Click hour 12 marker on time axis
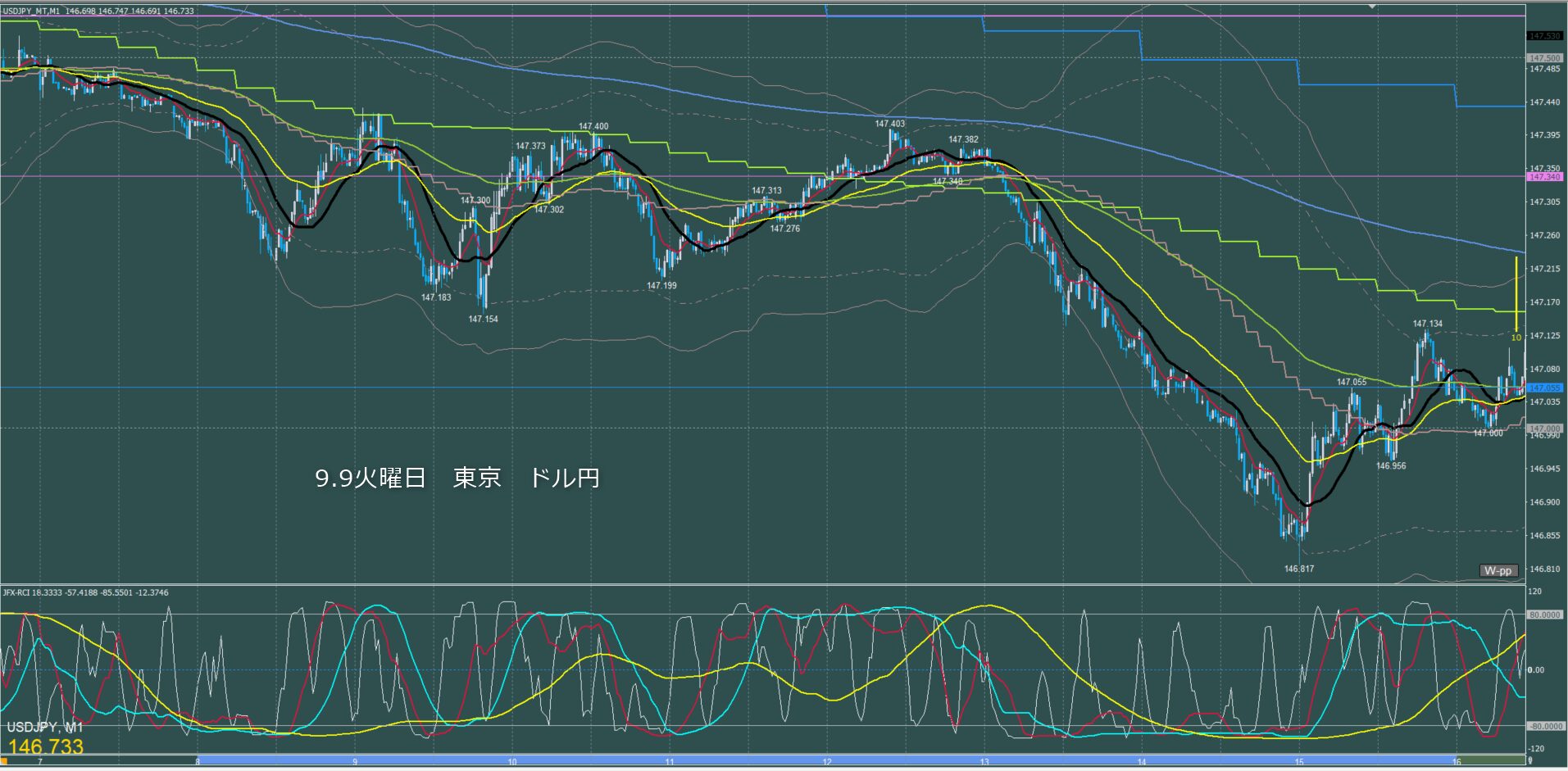The image size is (1568, 771). 827,762
